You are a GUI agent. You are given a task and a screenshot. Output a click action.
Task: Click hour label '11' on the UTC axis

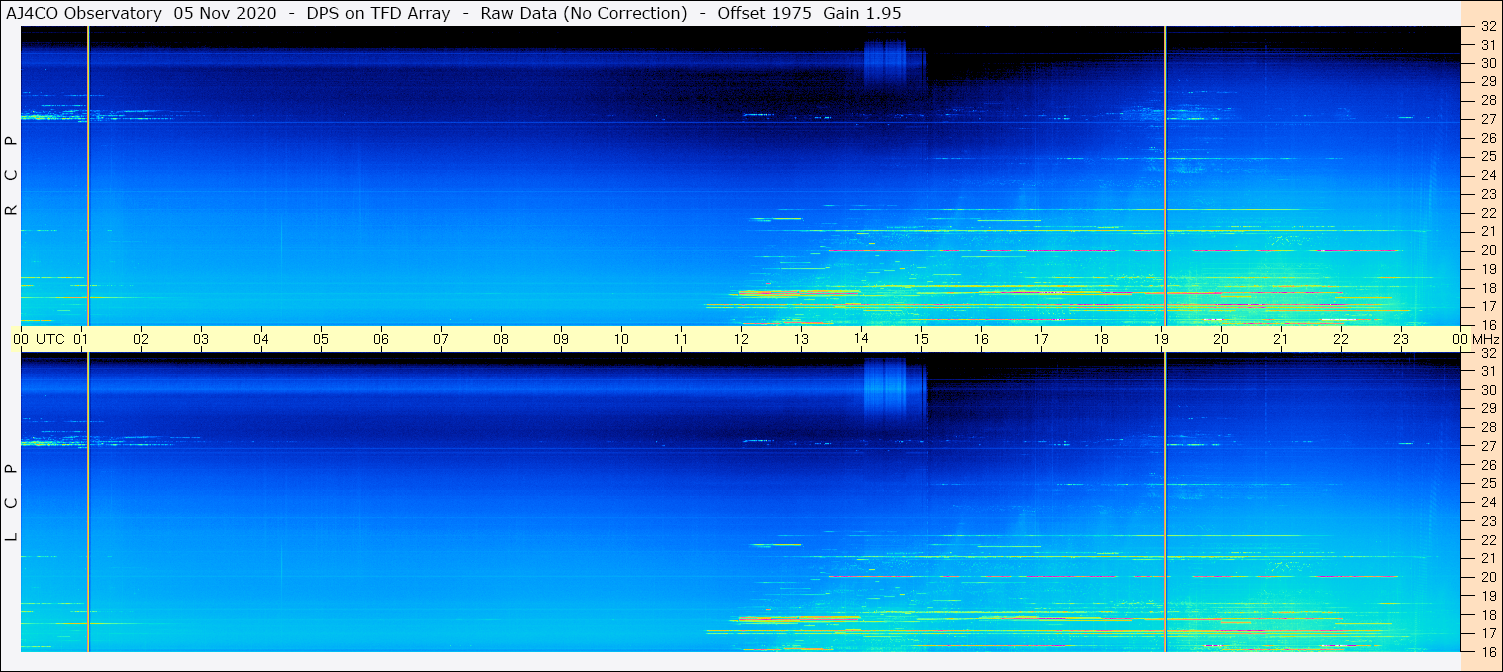pos(681,339)
